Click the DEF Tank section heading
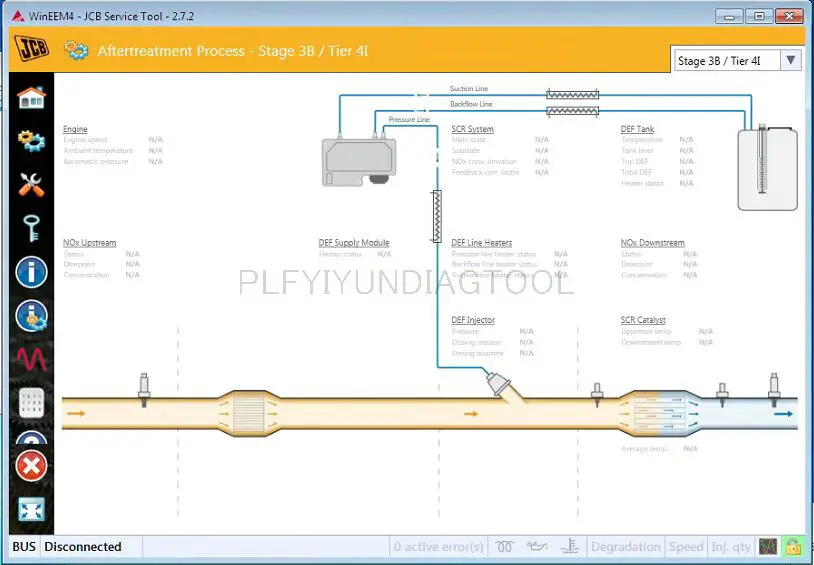Viewport: 814px width, 565px height. (637, 129)
